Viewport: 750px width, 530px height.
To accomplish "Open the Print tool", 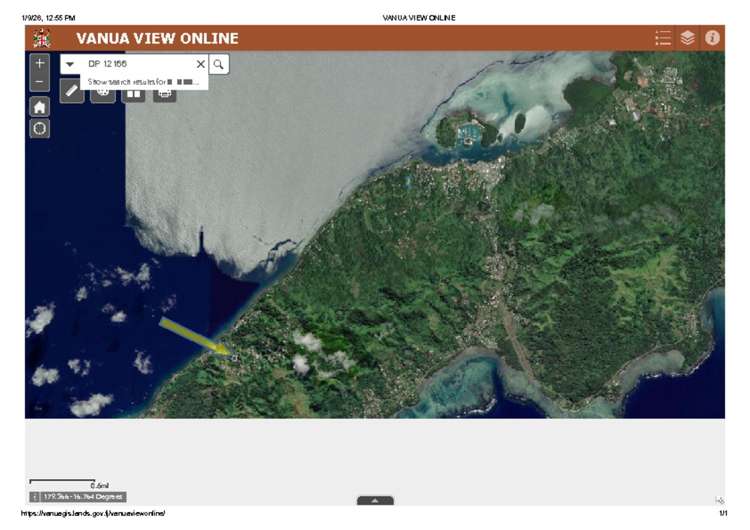I will point(165,96).
